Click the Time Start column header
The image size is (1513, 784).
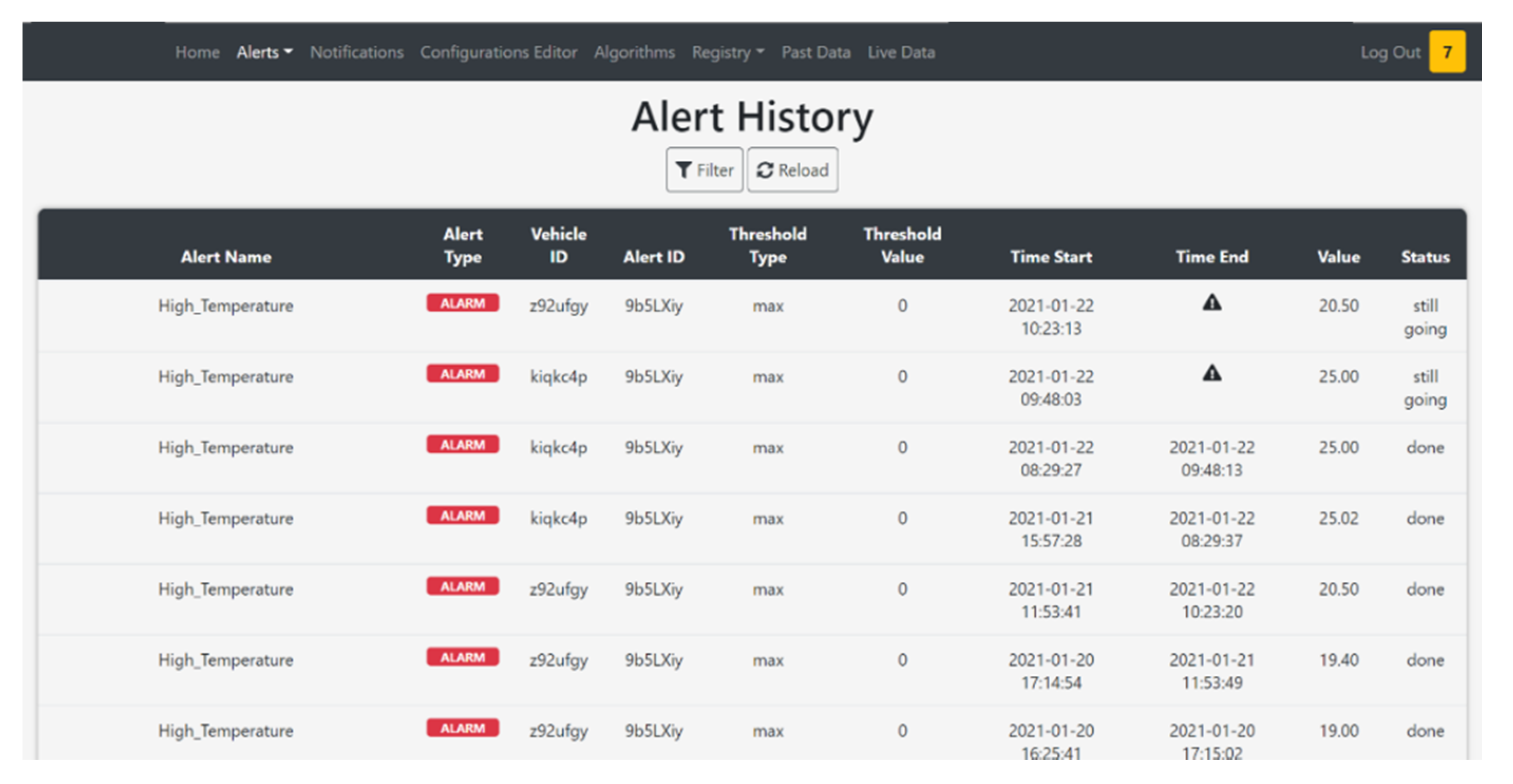click(1051, 256)
